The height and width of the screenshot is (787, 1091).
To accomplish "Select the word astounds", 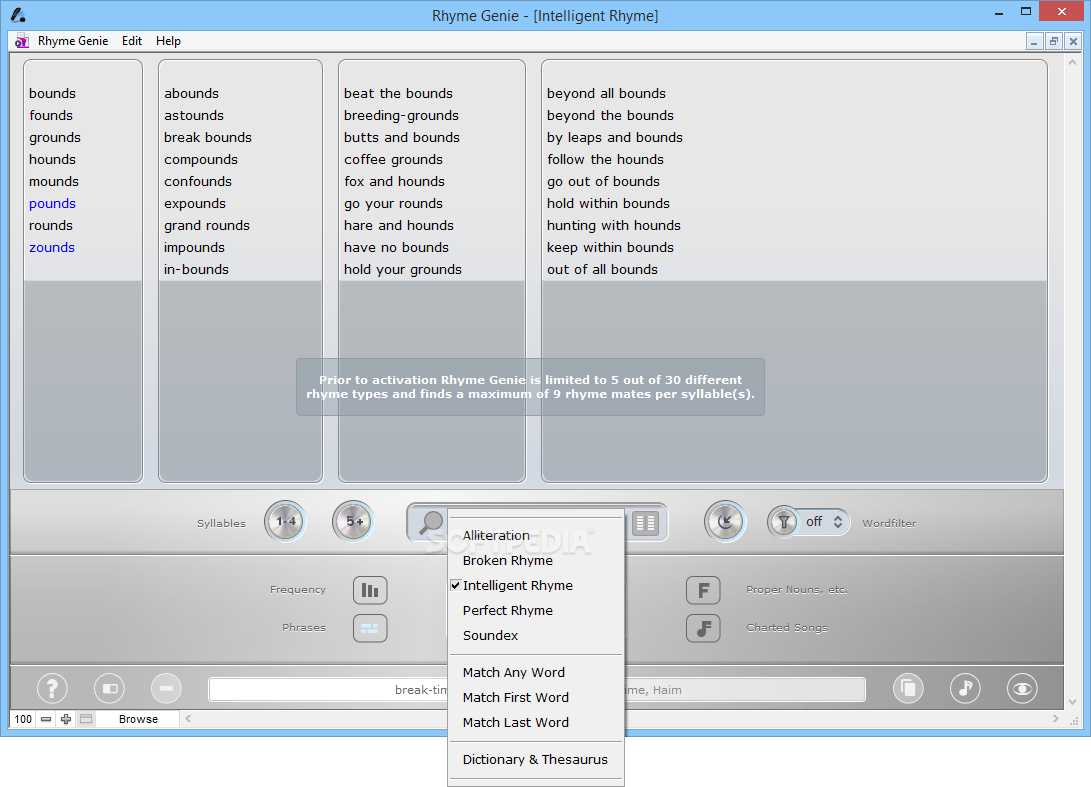I will (x=193, y=116).
